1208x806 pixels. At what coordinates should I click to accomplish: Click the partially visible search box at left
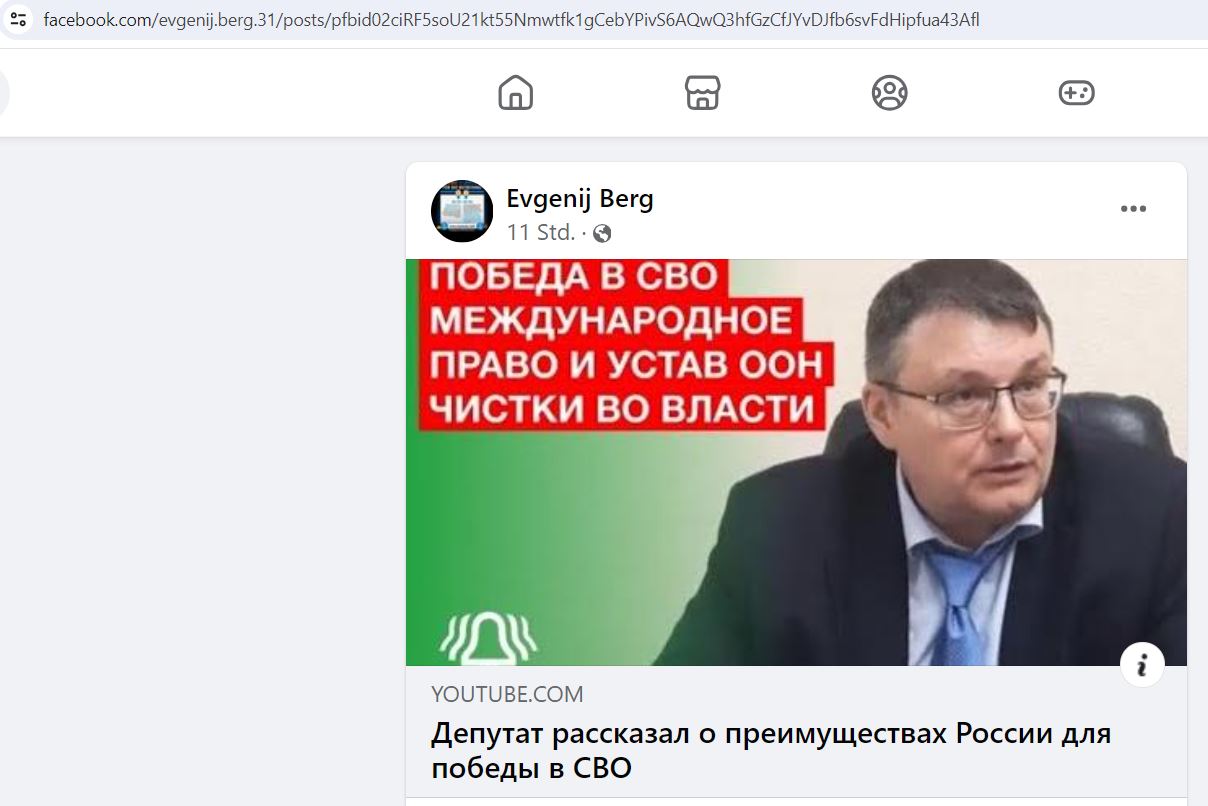(5, 93)
